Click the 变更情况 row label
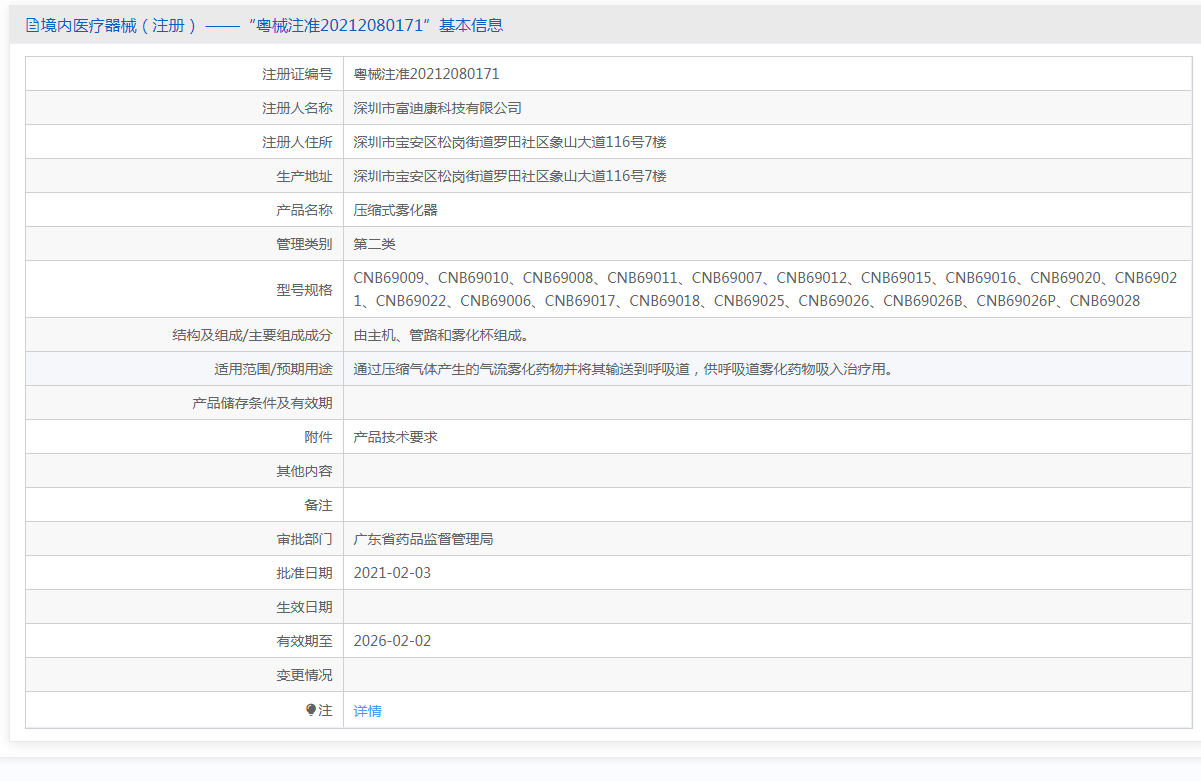Viewport: 1201px width, 781px height. tap(304, 675)
